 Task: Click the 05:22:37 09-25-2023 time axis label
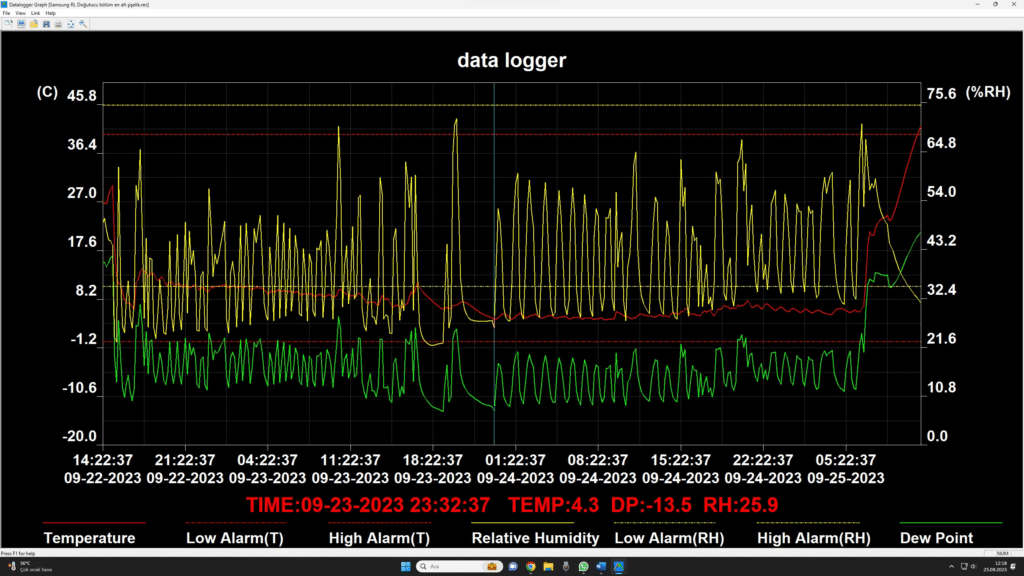846,469
